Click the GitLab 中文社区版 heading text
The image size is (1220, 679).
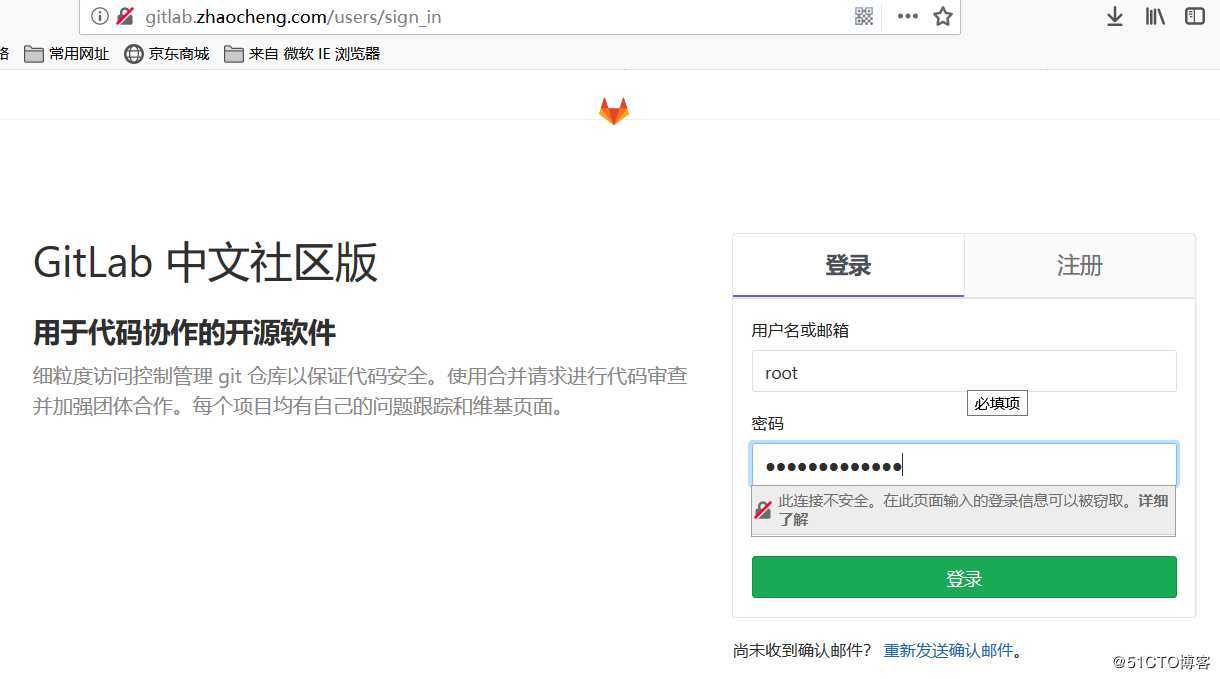coord(206,263)
